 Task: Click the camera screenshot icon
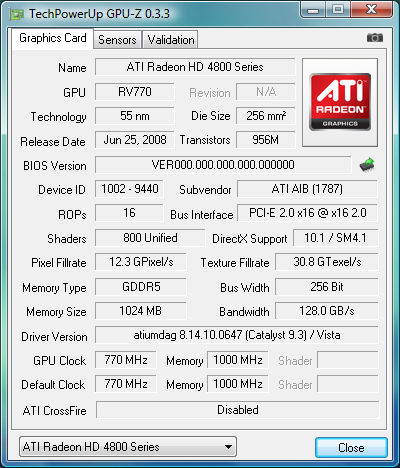[375, 38]
